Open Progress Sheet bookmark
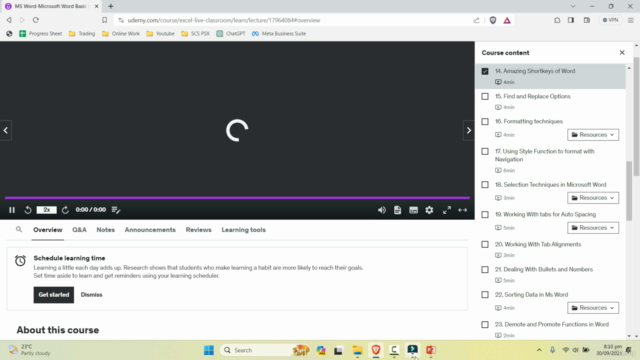 coord(41,33)
